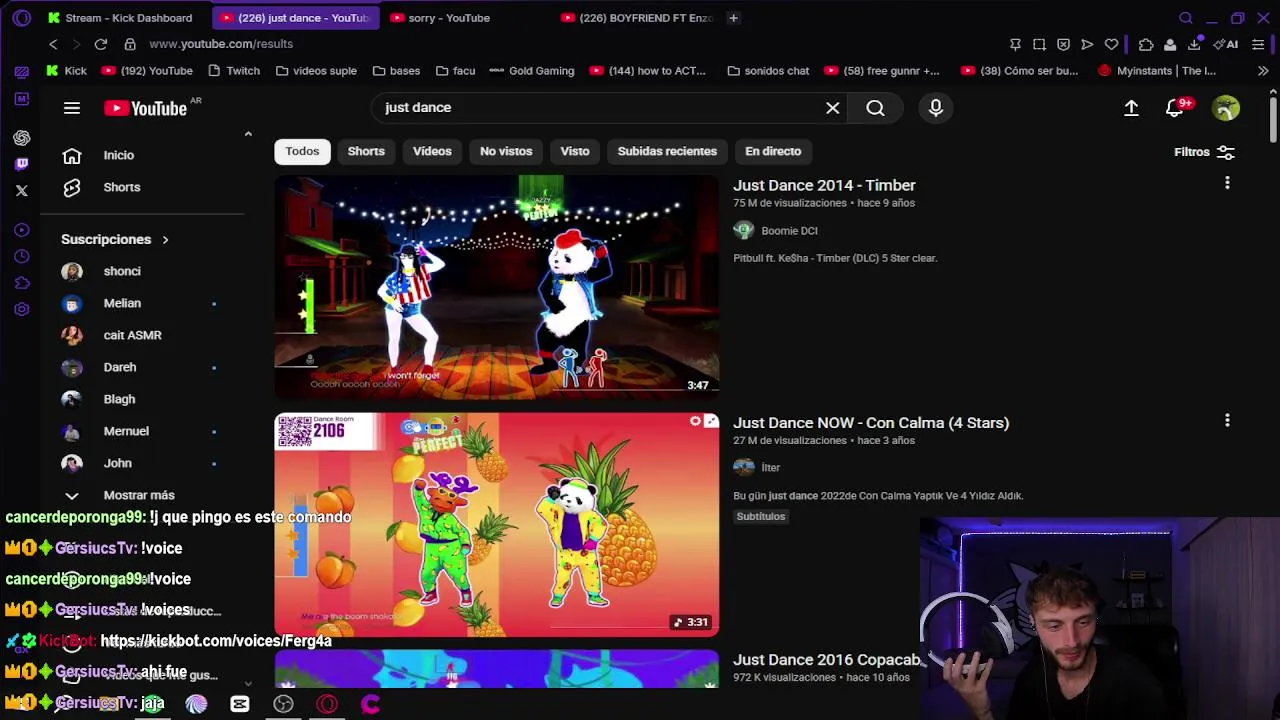Take a snapshot with the capture icon
This screenshot has width=1280, height=720.
1039,44
